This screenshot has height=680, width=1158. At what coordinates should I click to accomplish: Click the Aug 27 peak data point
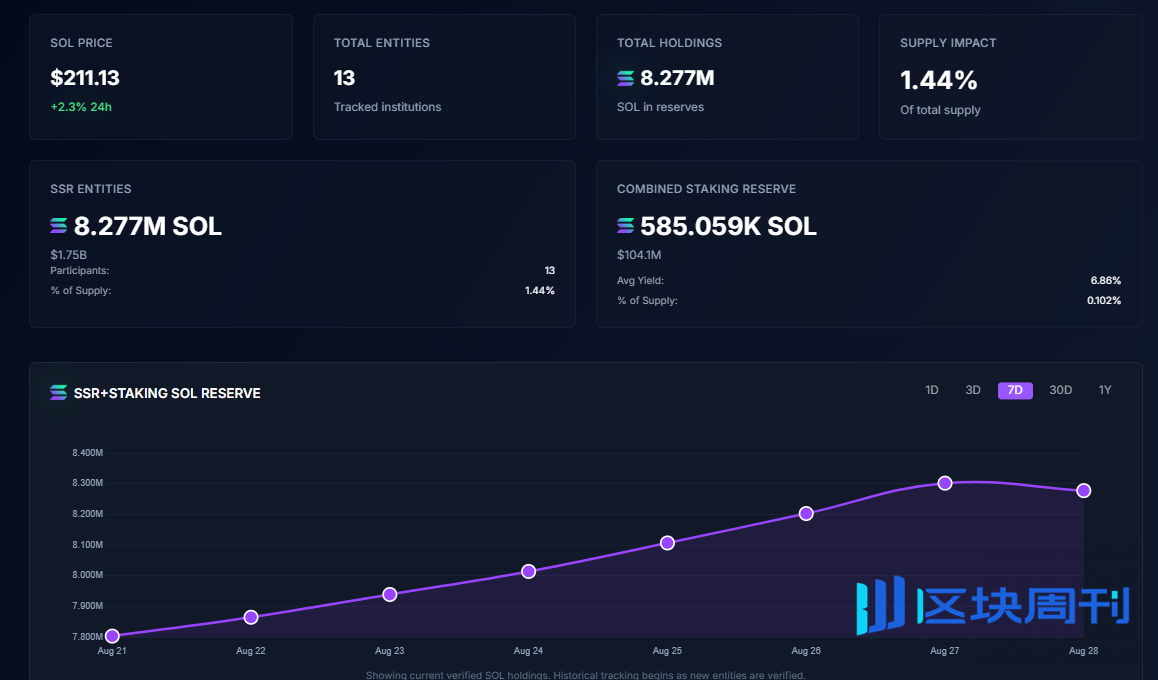(x=945, y=483)
